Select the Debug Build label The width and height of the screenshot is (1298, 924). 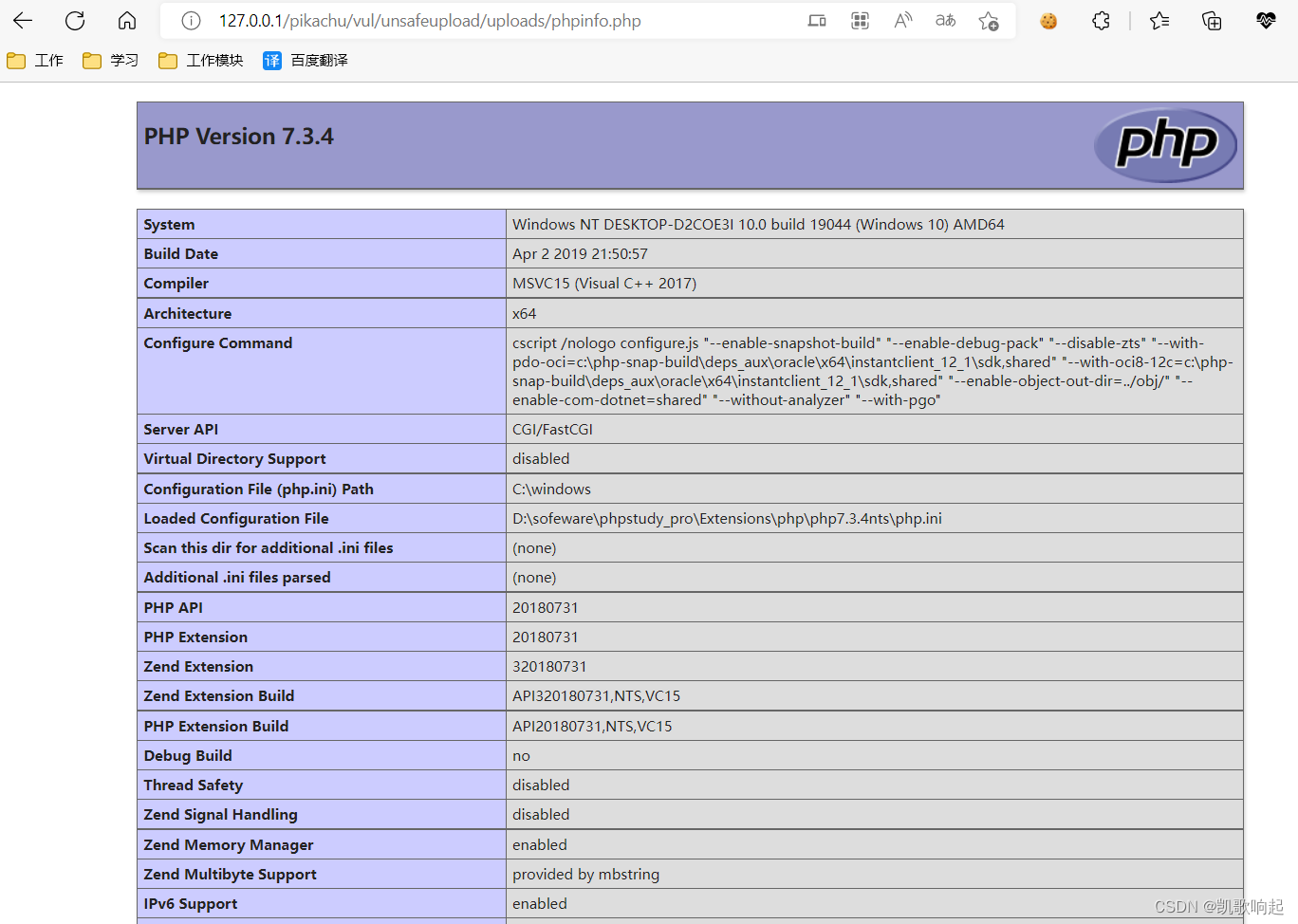pyautogui.click(x=188, y=756)
